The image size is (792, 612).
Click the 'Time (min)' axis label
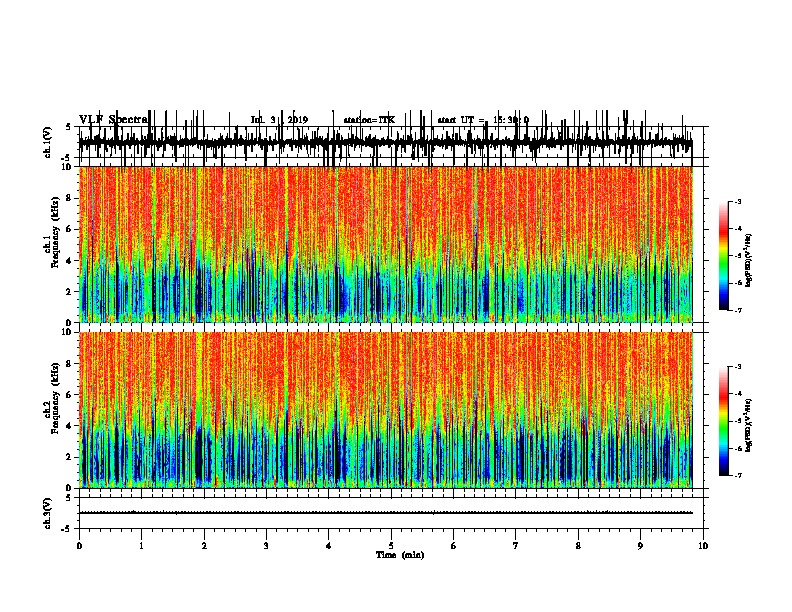[x=400, y=555]
